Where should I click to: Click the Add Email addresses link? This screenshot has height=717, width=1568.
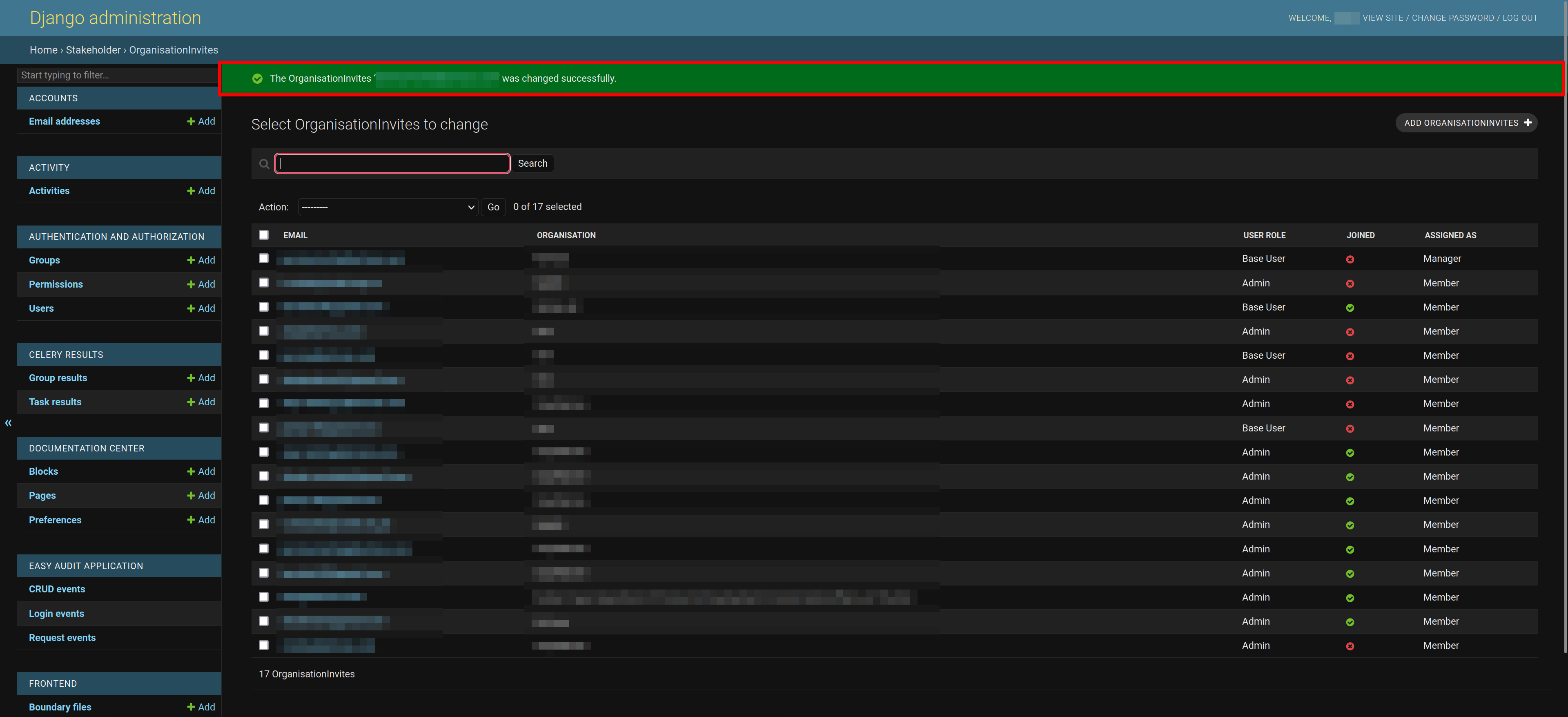[201, 121]
